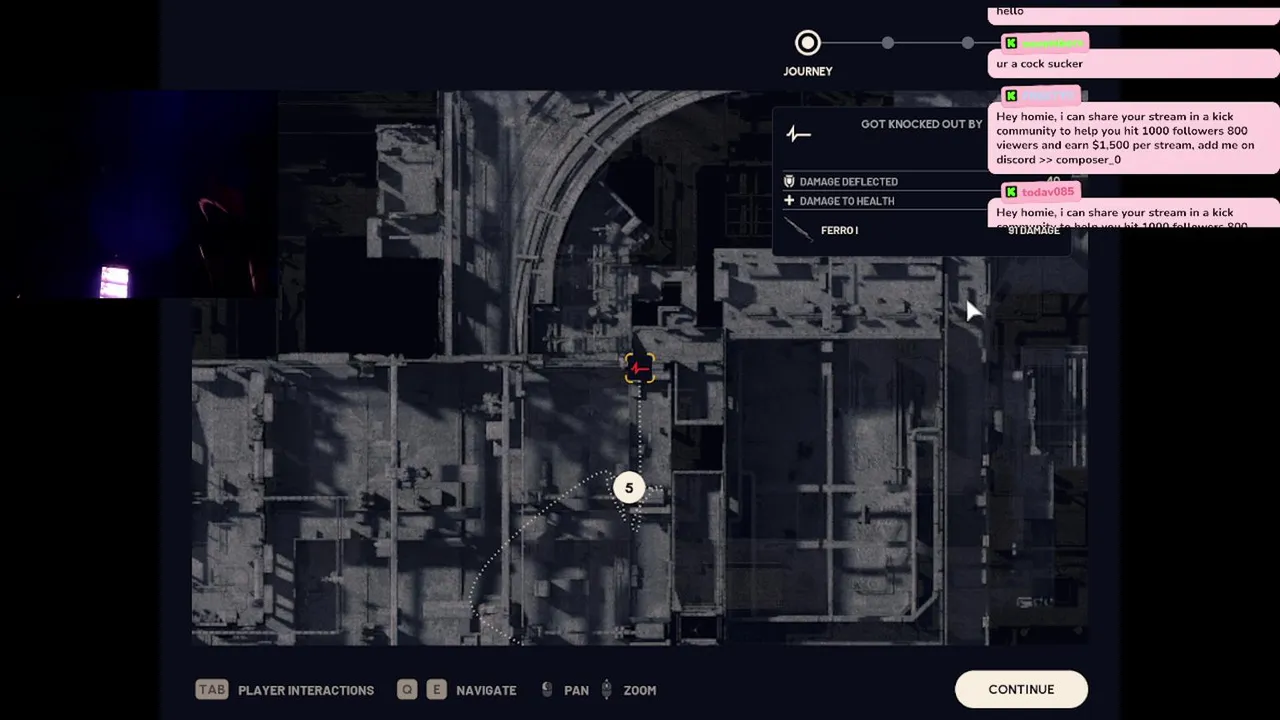Viewport: 1280px width, 720px height.
Task: Click the PAN label
Action: (x=576, y=690)
